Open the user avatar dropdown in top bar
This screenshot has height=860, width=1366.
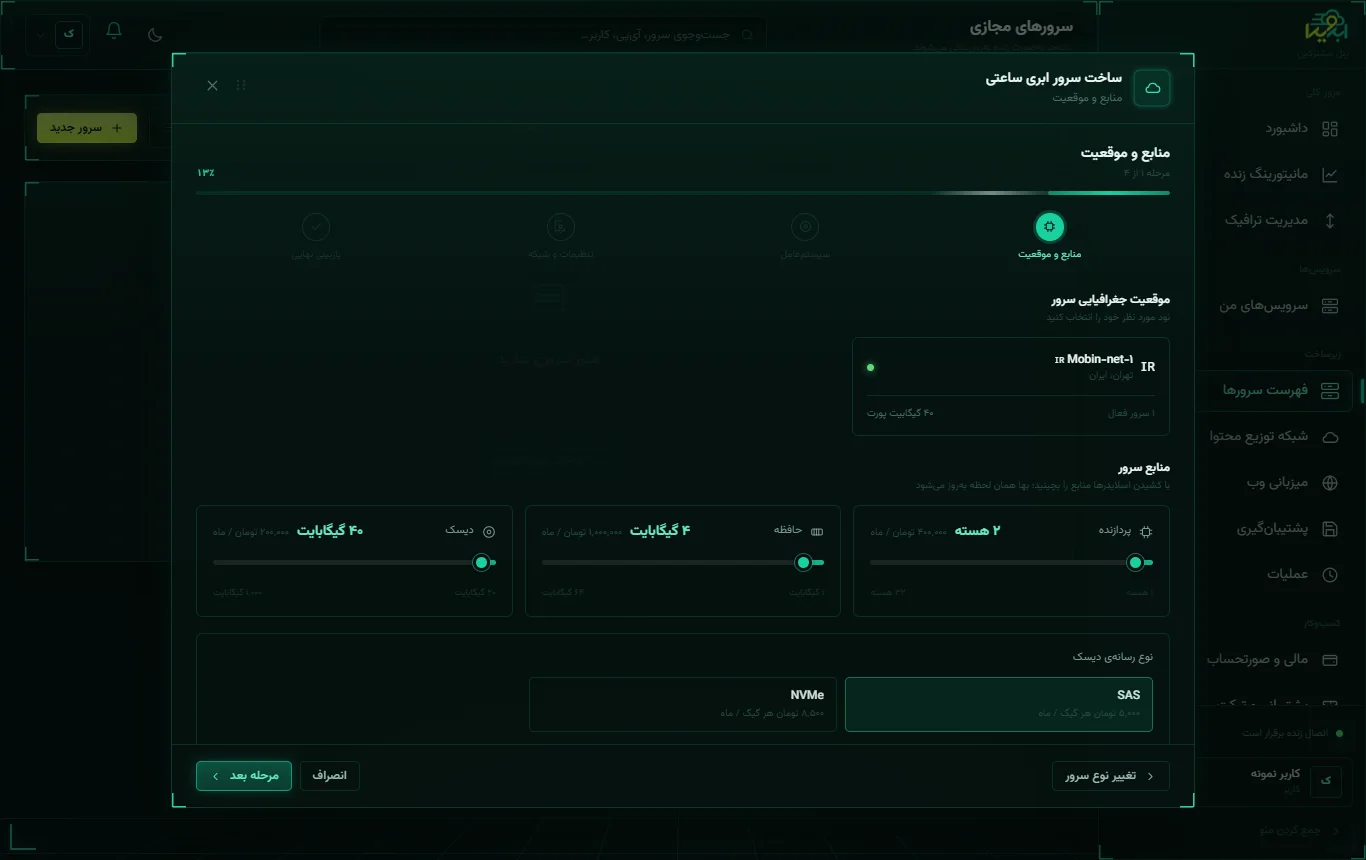(60, 33)
